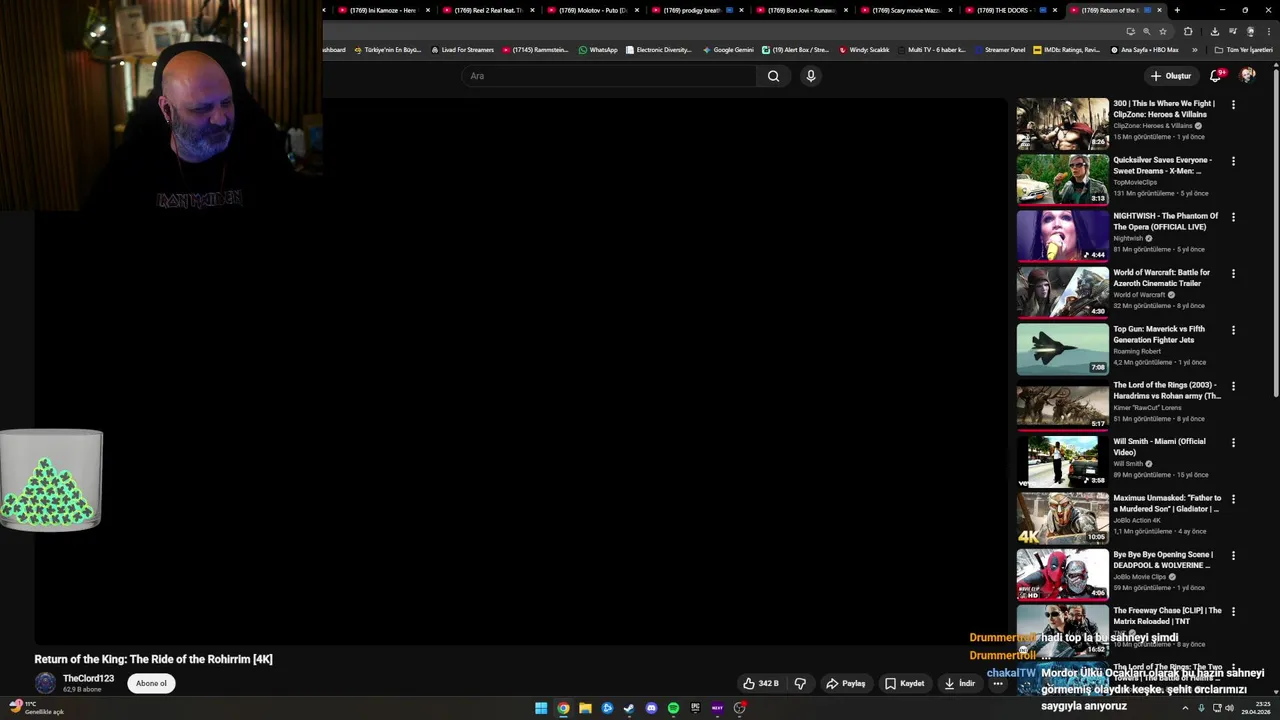This screenshot has width=1280, height=720.
Task: Open options menu for NIGHTWISH Phantom Of The Opera
Action: pyautogui.click(x=1233, y=217)
